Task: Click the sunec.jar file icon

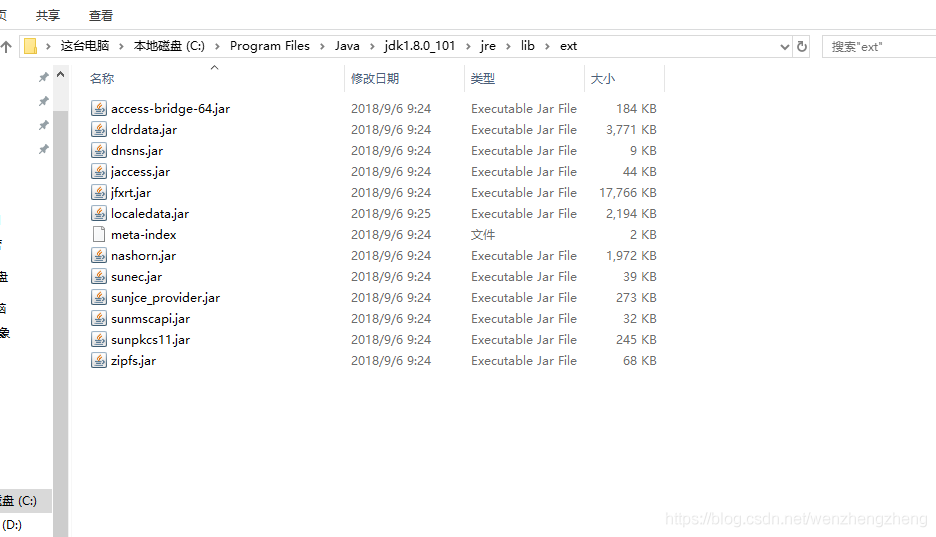Action: point(99,276)
